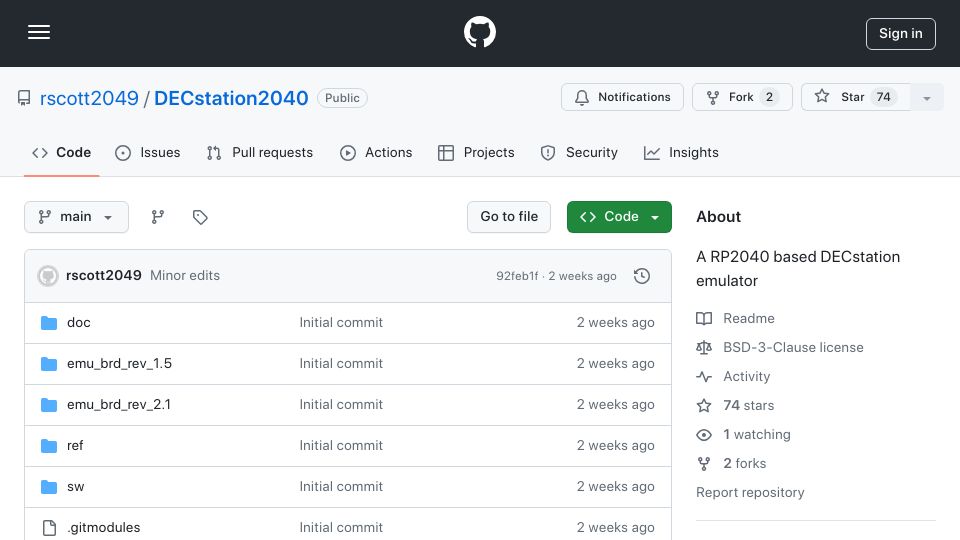Open Initial commit message in ref row
Screen dimensions: 960x540
pos(341,446)
